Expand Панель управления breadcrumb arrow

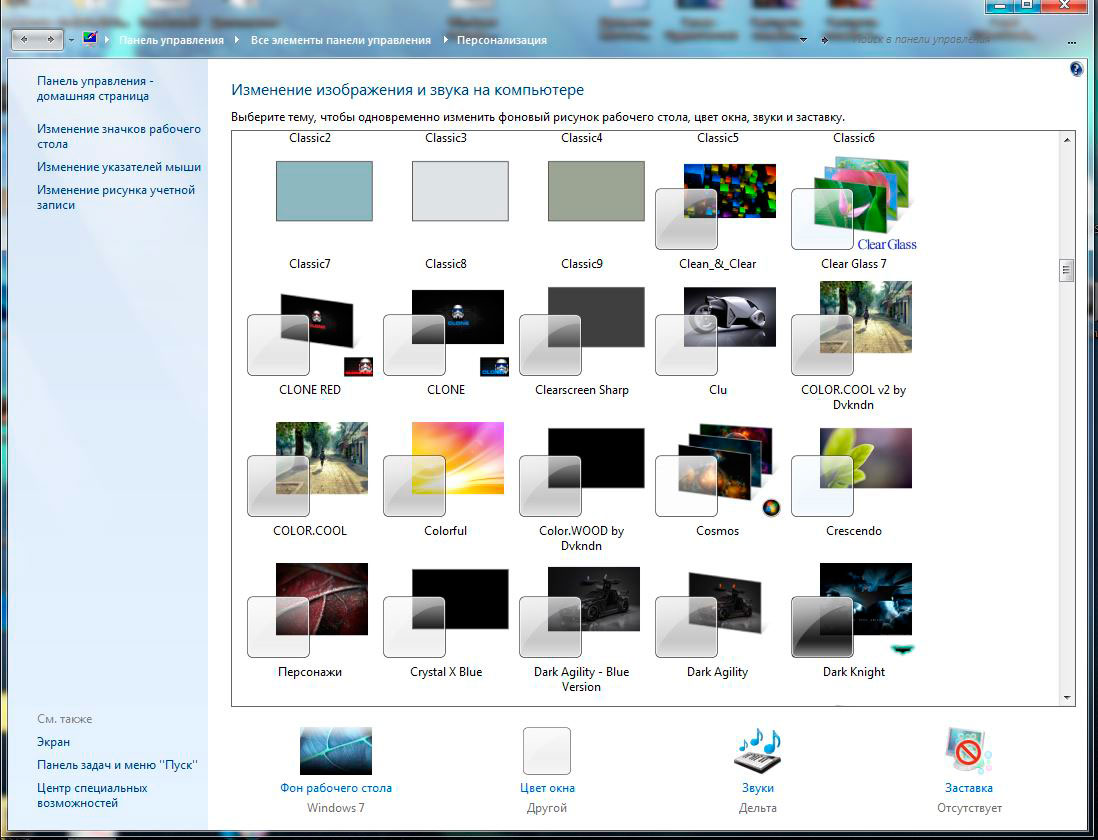click(237, 40)
